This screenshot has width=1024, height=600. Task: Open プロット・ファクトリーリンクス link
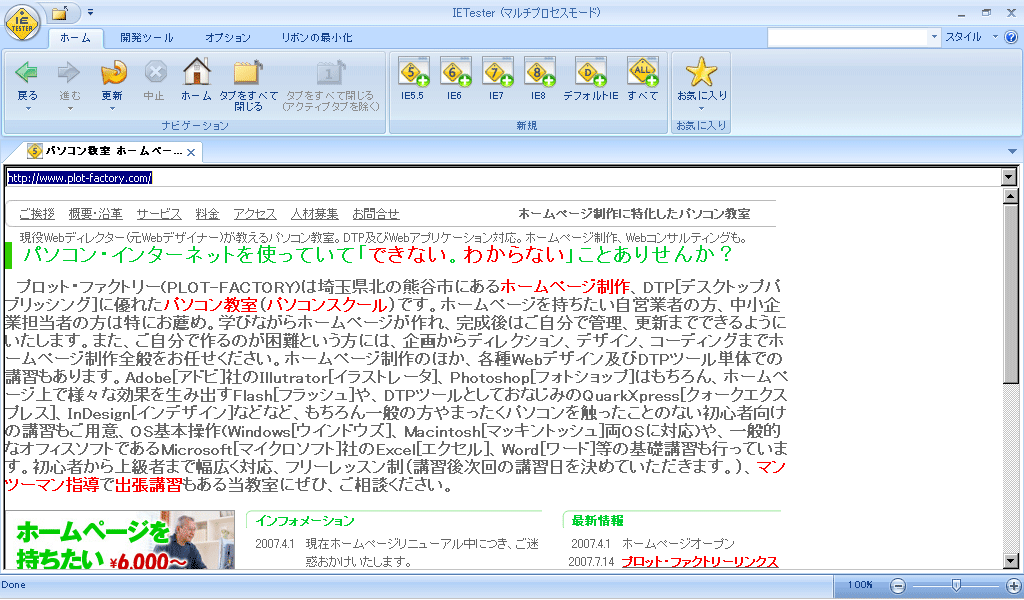(x=699, y=561)
